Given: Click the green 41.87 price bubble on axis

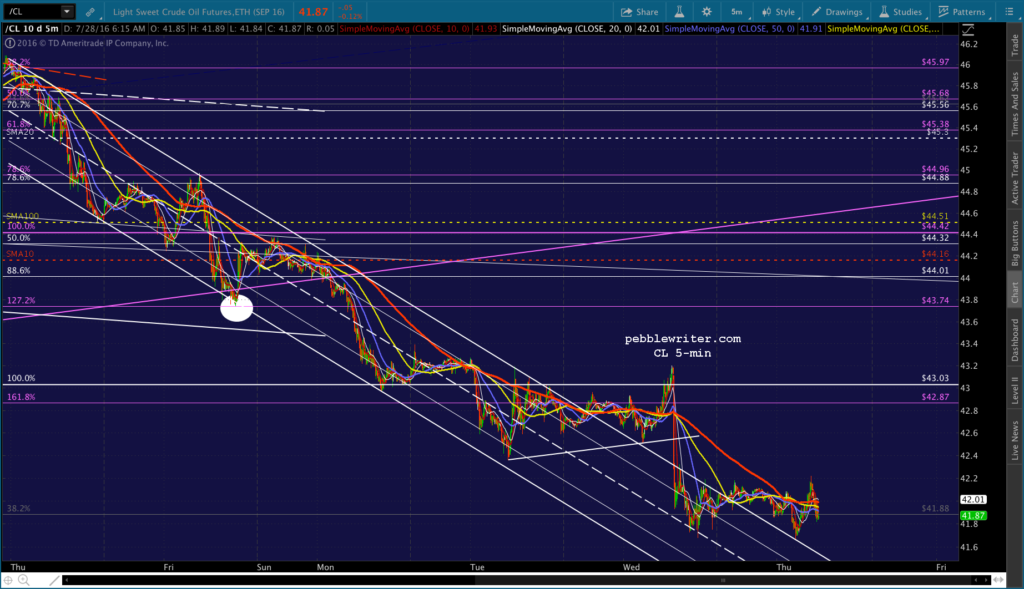Looking at the screenshot, I should 973,515.
